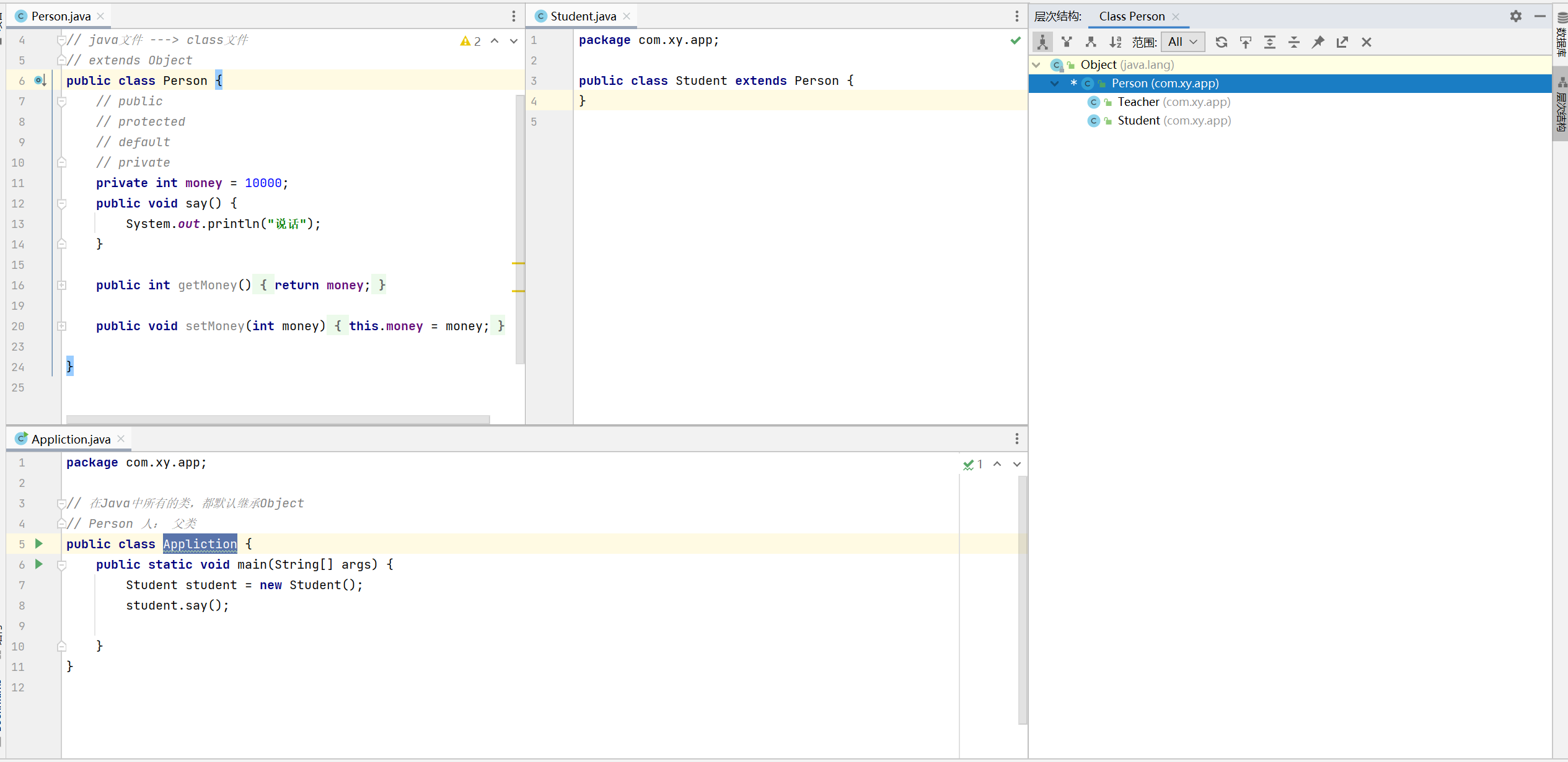Go to previous highlighted error in Person.java
The width and height of the screenshot is (1568, 762).
point(495,41)
